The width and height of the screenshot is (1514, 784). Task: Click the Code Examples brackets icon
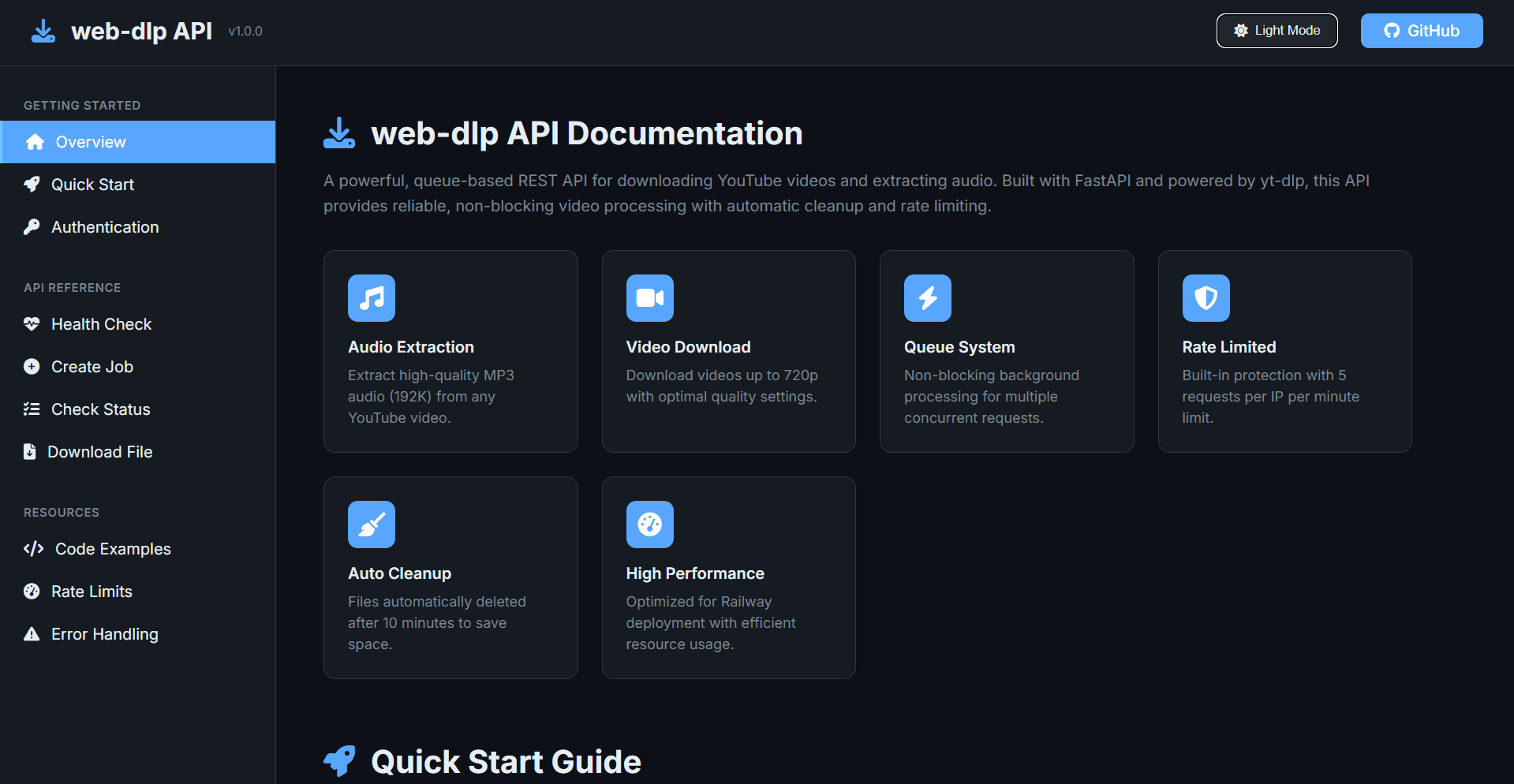click(x=33, y=548)
